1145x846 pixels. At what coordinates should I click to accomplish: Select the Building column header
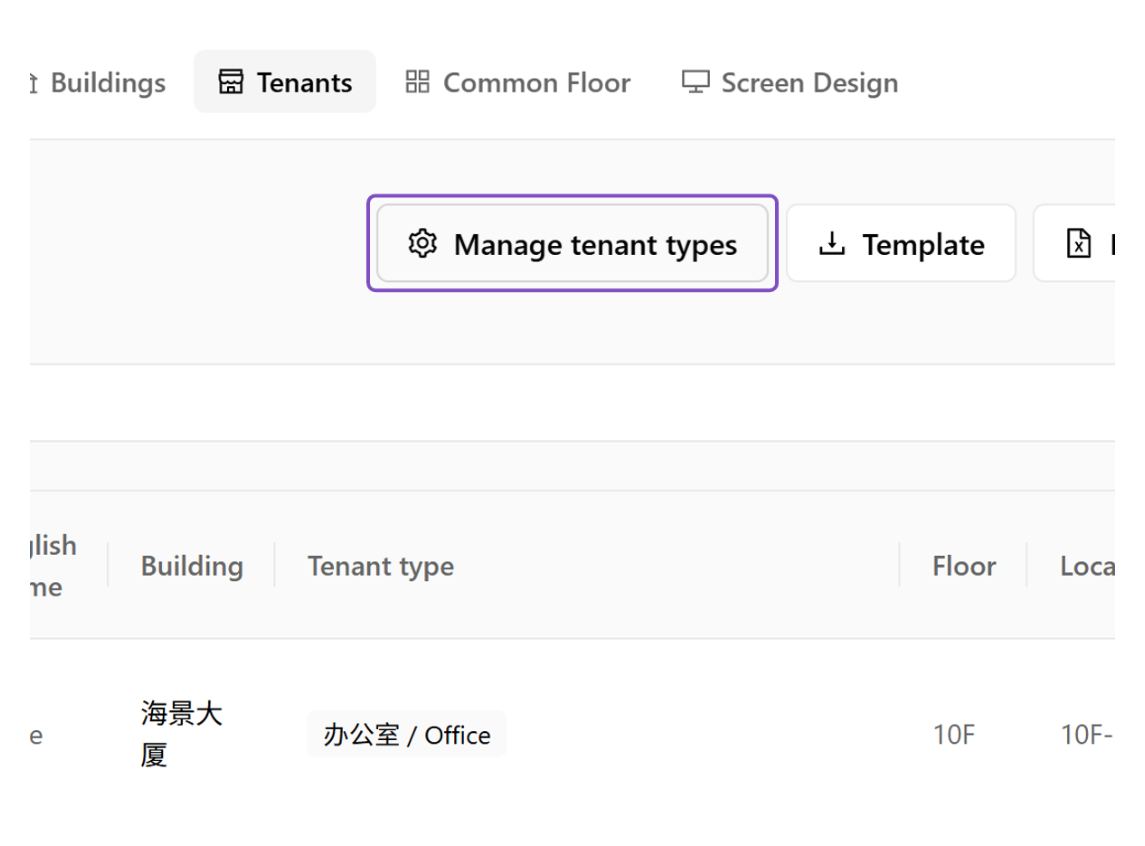tap(192, 566)
